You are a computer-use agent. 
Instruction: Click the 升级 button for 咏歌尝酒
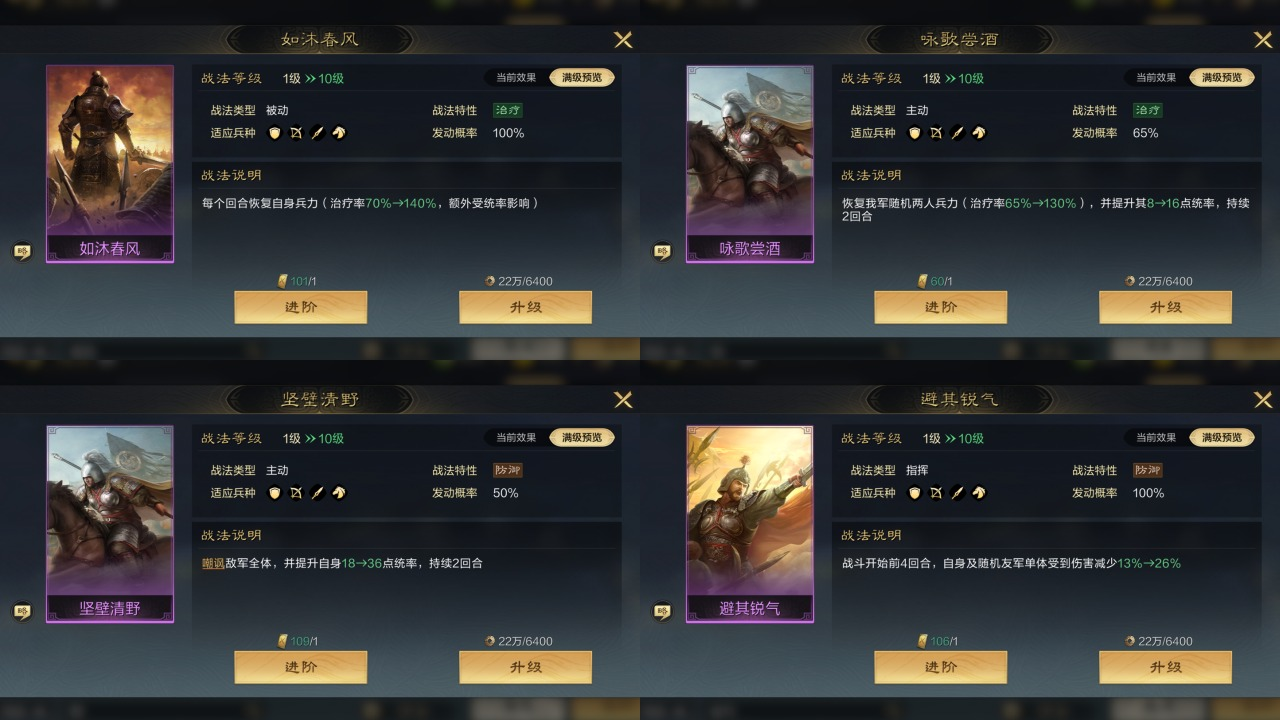click(x=1165, y=307)
